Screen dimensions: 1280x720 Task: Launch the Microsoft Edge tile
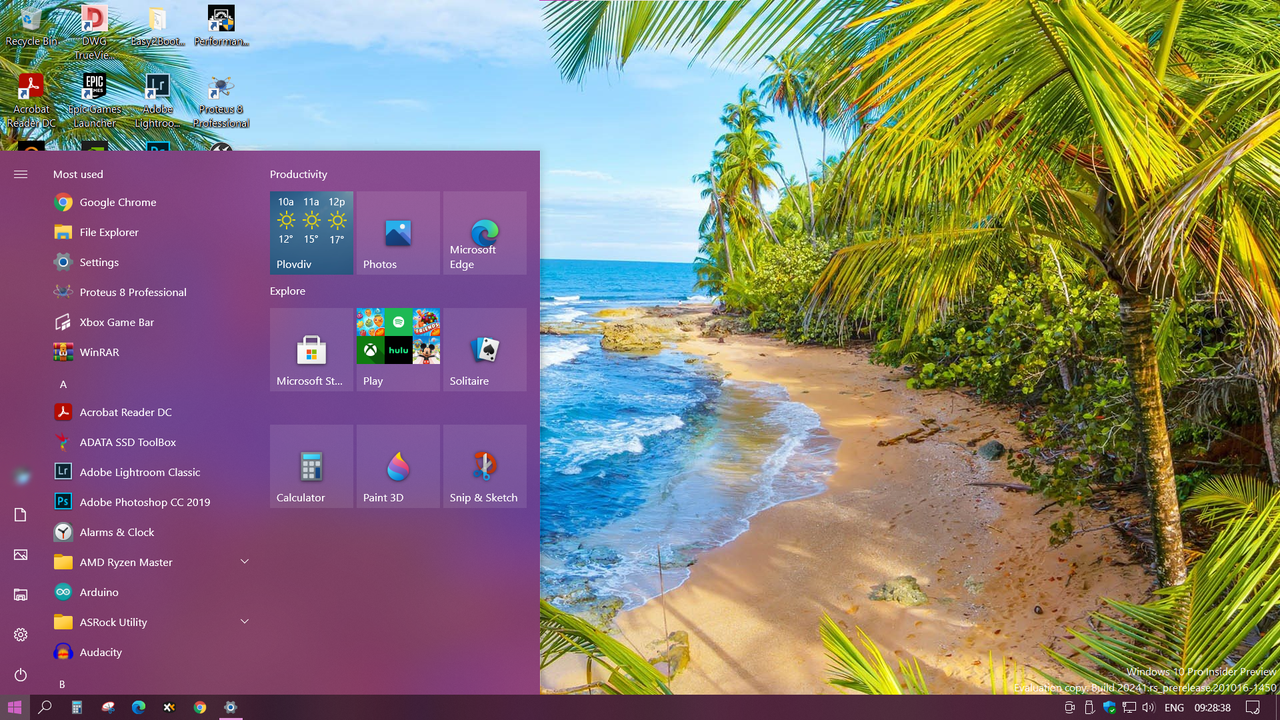click(485, 233)
